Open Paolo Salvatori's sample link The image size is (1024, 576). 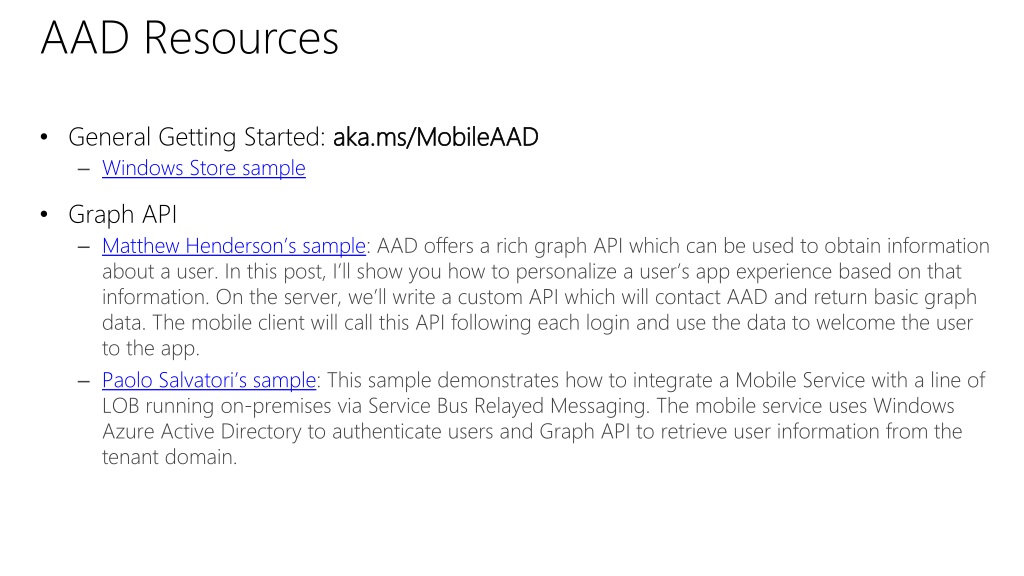point(209,380)
